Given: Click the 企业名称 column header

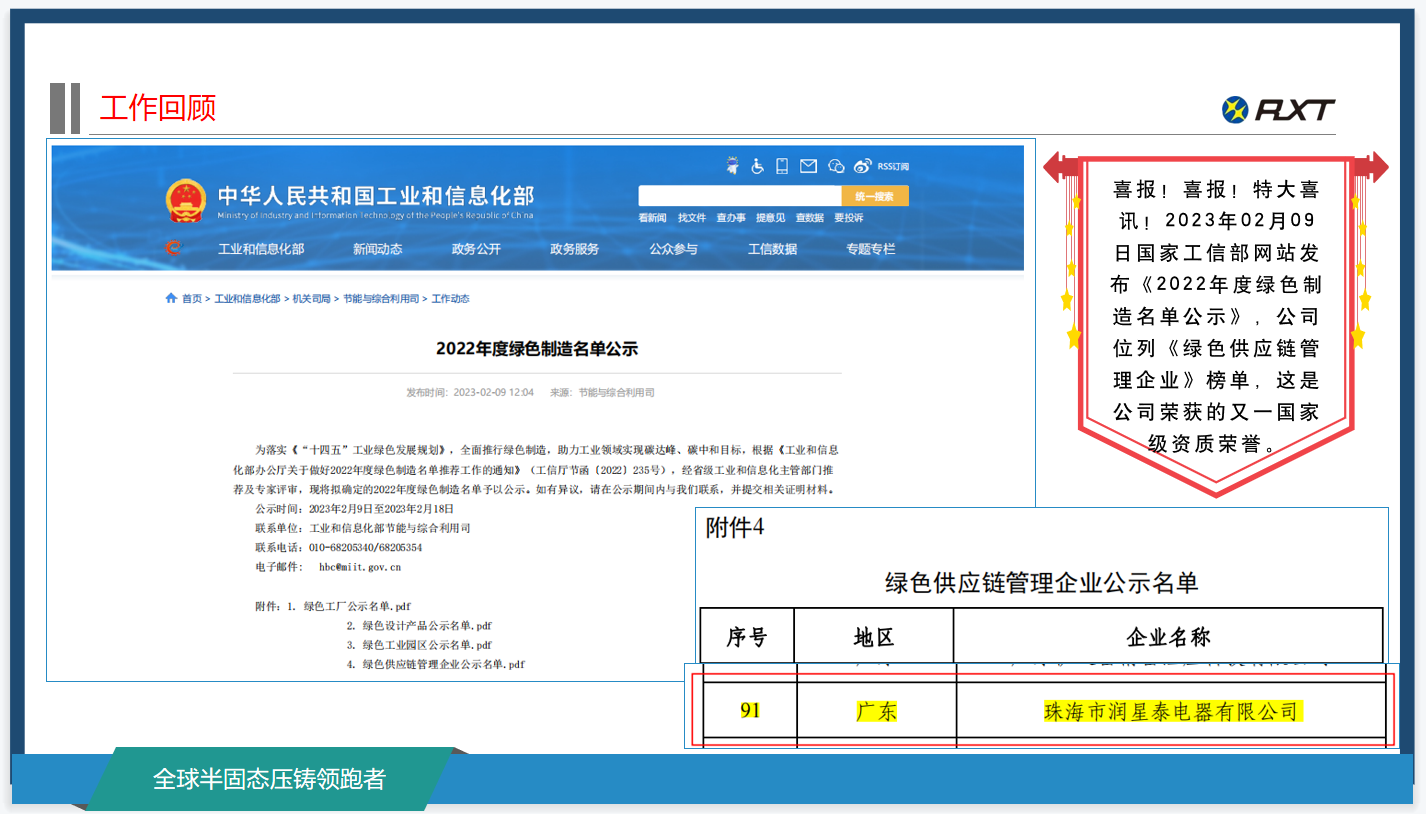Looking at the screenshot, I should (1169, 636).
